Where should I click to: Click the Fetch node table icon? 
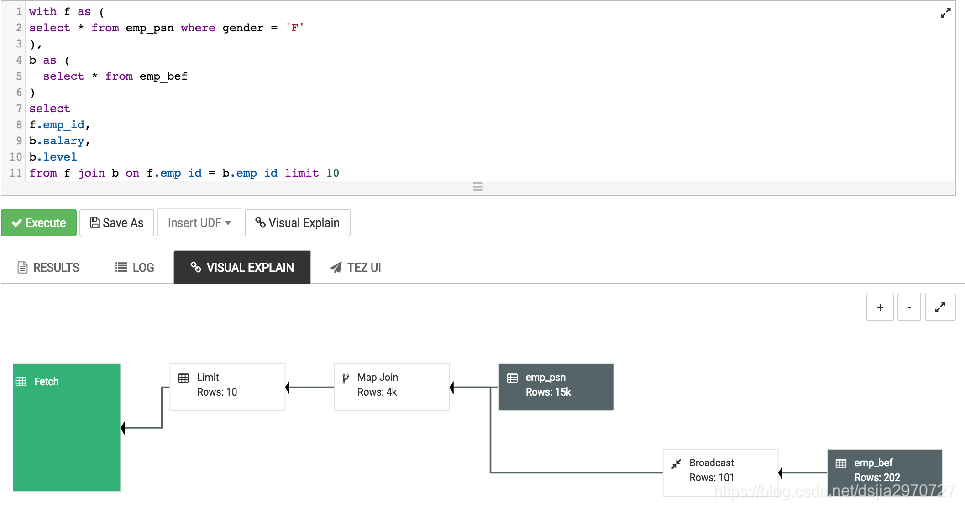click(21, 381)
